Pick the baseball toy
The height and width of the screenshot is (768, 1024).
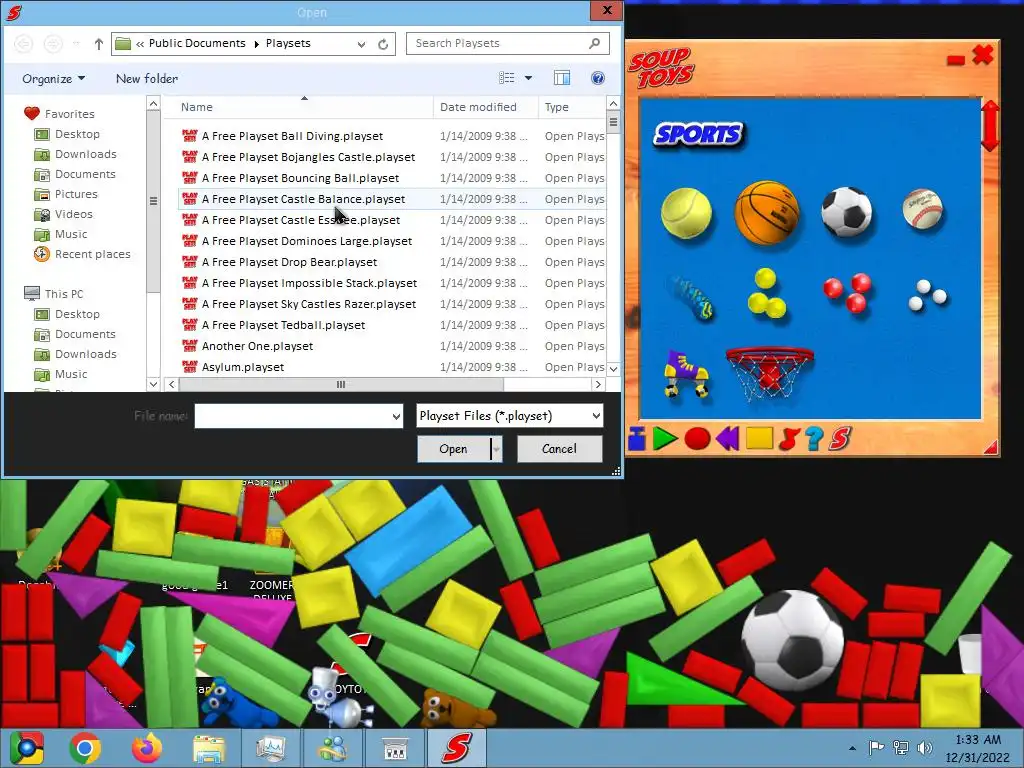tap(922, 209)
